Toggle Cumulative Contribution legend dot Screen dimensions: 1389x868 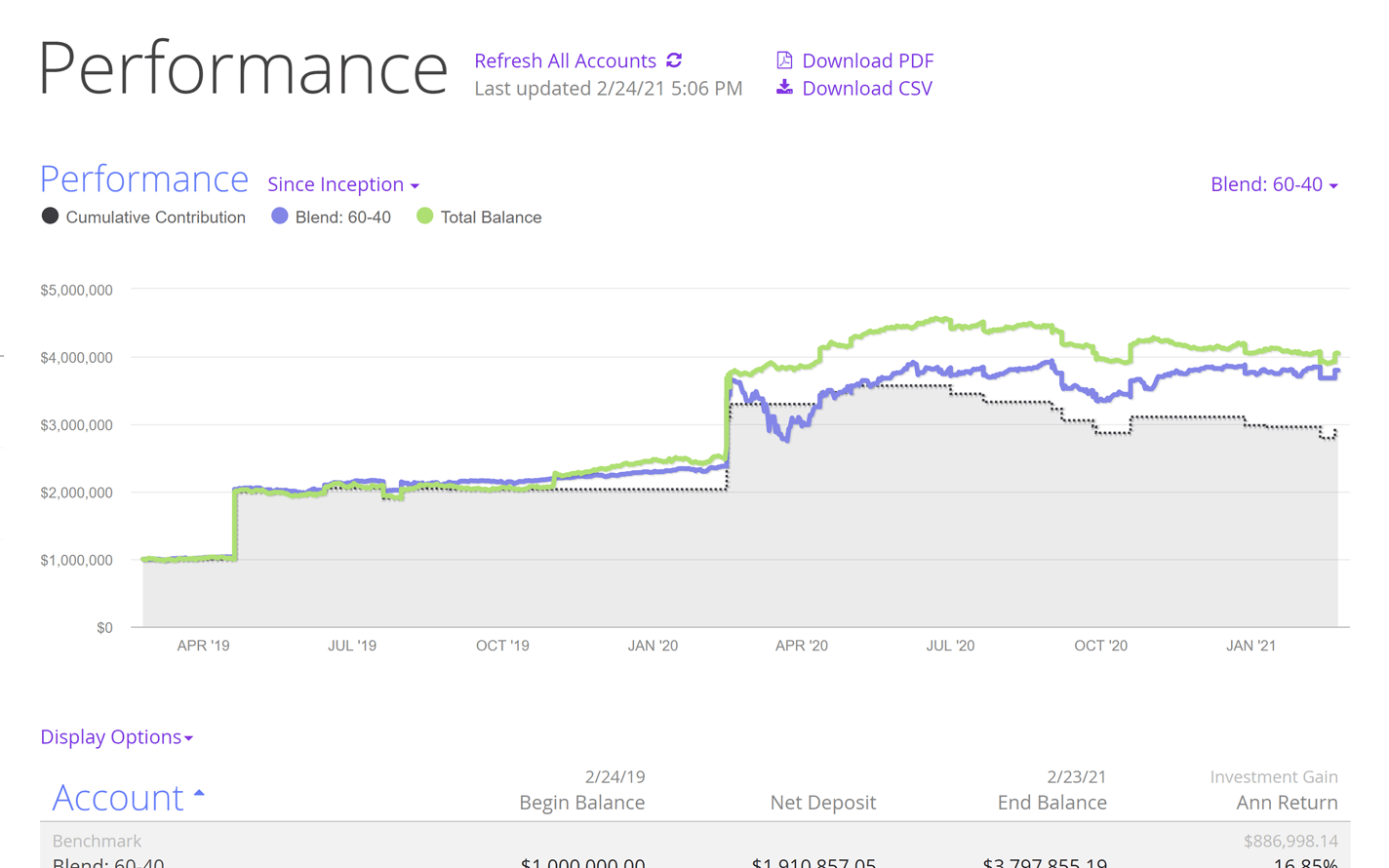point(50,217)
